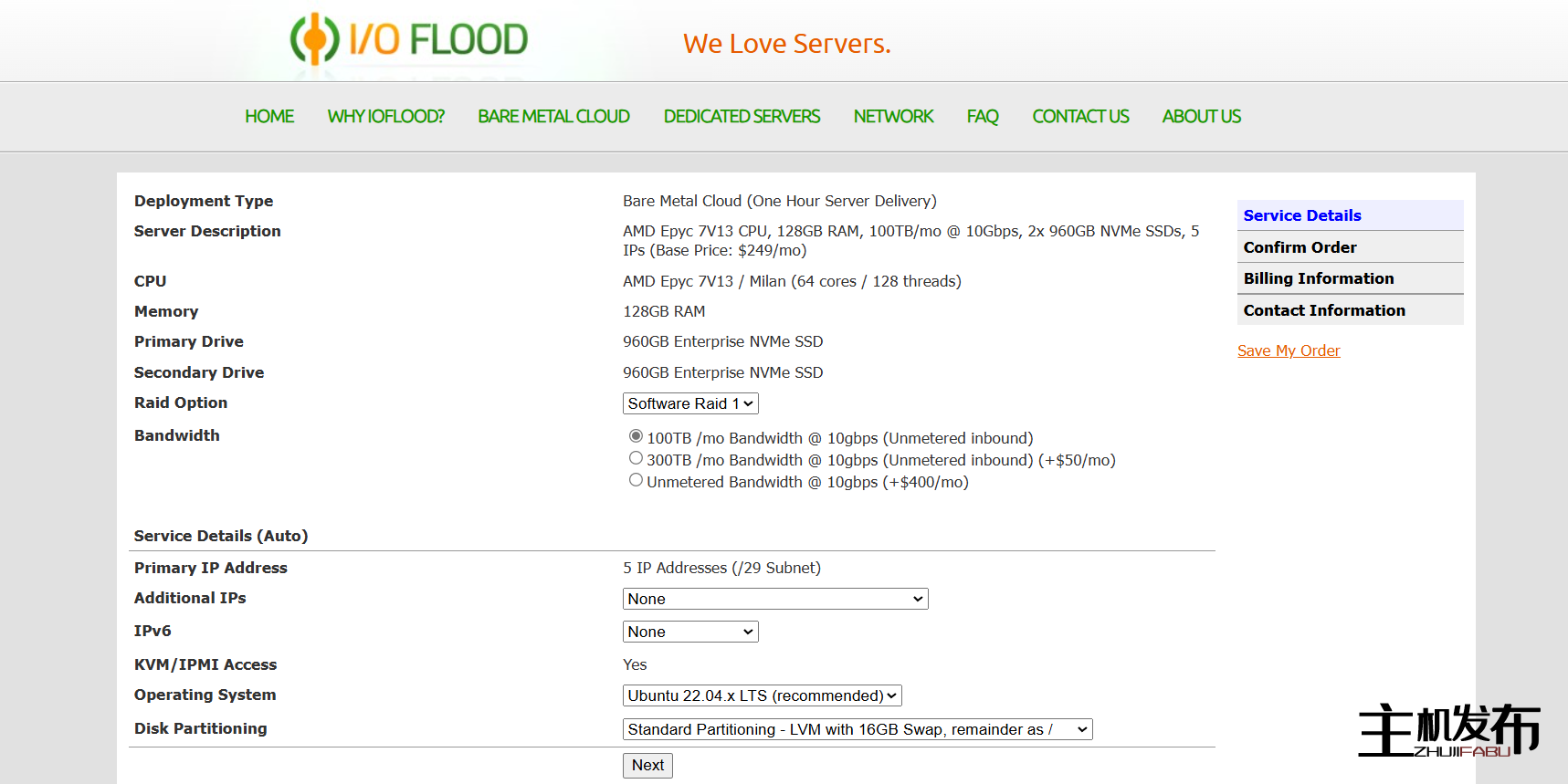The image size is (1568, 784).
Task: Go to CONTACT US page
Action: pyautogui.click(x=1080, y=117)
